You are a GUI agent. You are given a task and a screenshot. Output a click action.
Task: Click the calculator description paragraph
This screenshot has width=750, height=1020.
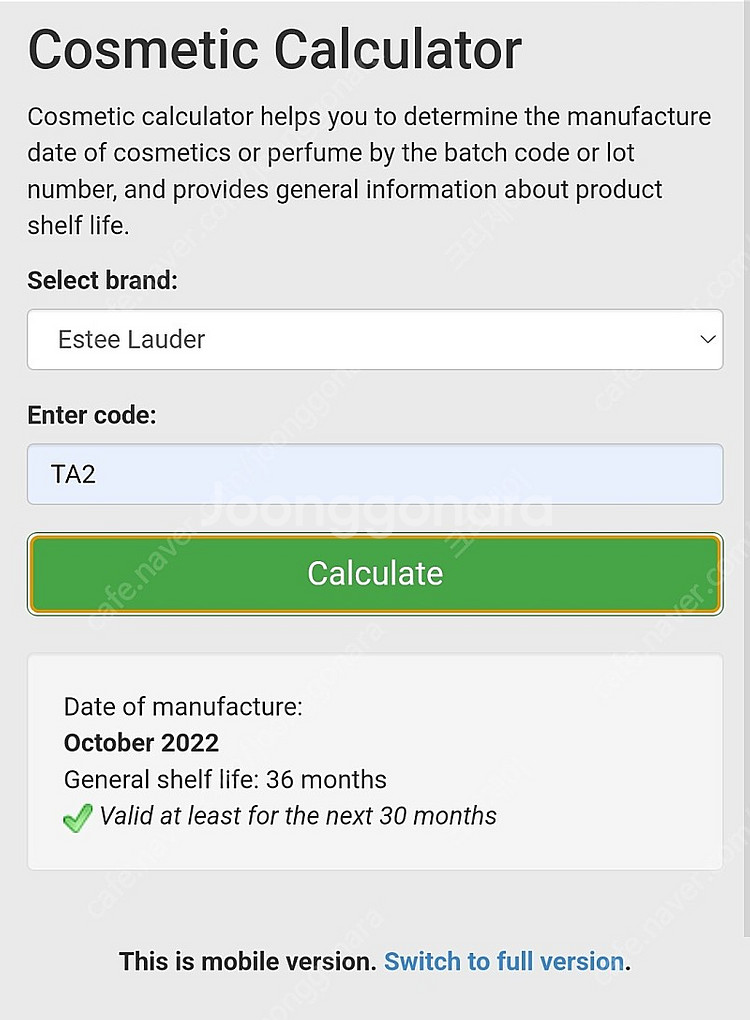pyautogui.click(x=368, y=171)
